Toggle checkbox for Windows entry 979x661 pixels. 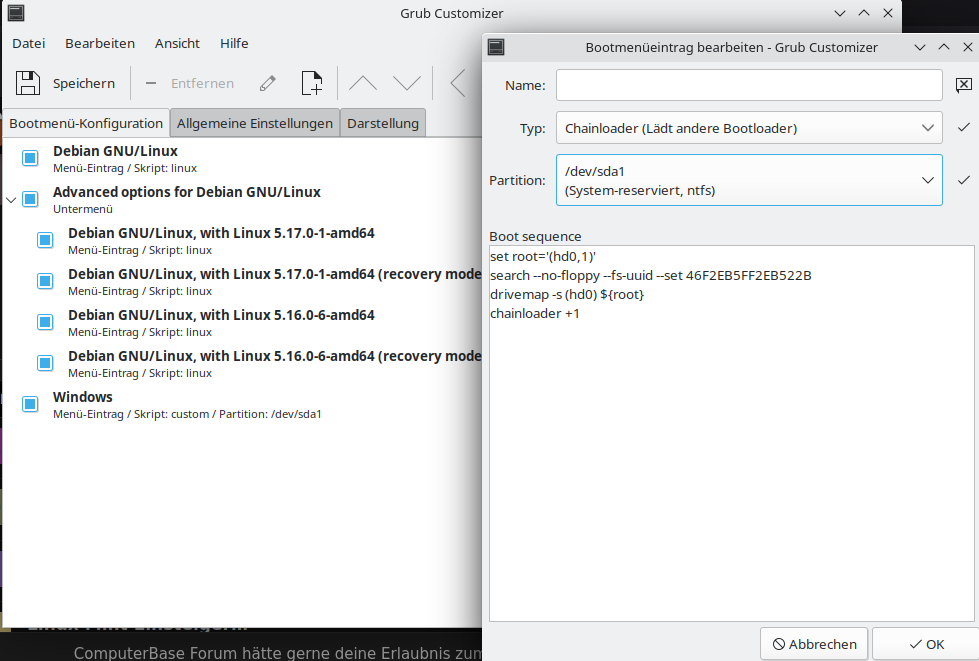tap(30, 404)
